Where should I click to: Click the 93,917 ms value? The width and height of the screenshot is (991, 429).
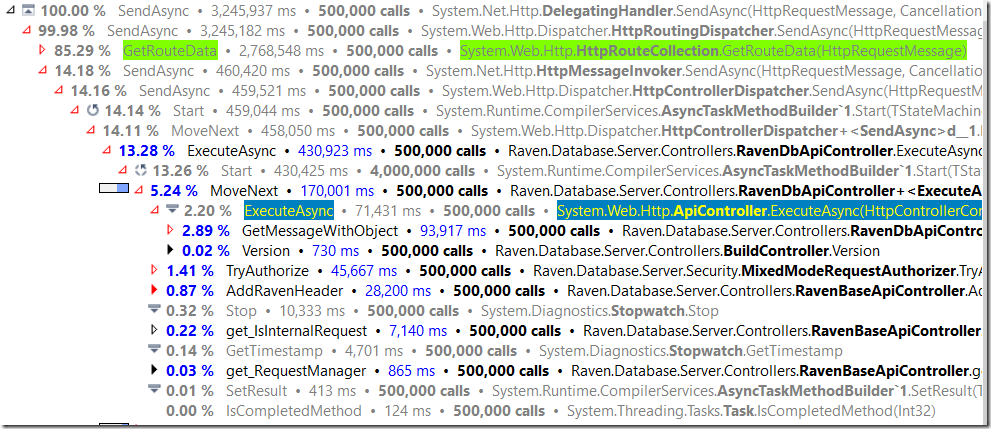454,231
